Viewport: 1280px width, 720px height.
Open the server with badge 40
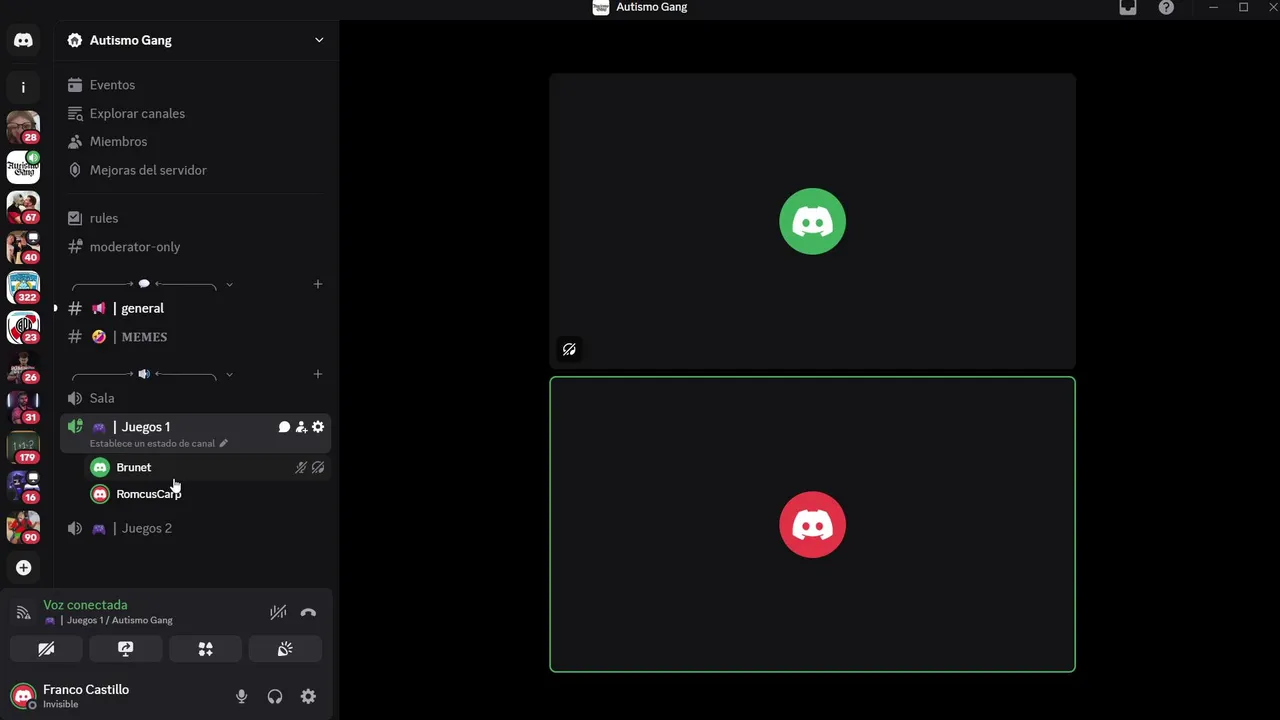click(x=23, y=247)
